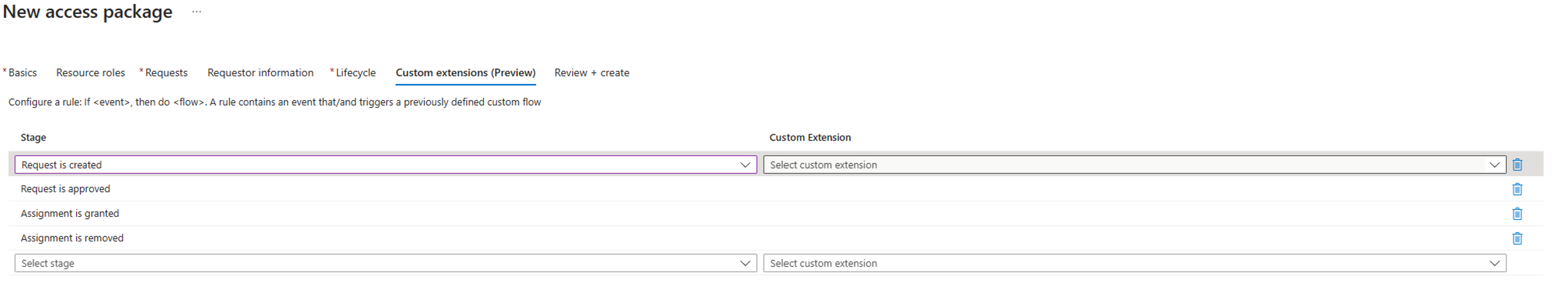Image resolution: width=1568 pixels, height=305 pixels.
Task: Go to the Review + create tab
Action: pos(591,72)
